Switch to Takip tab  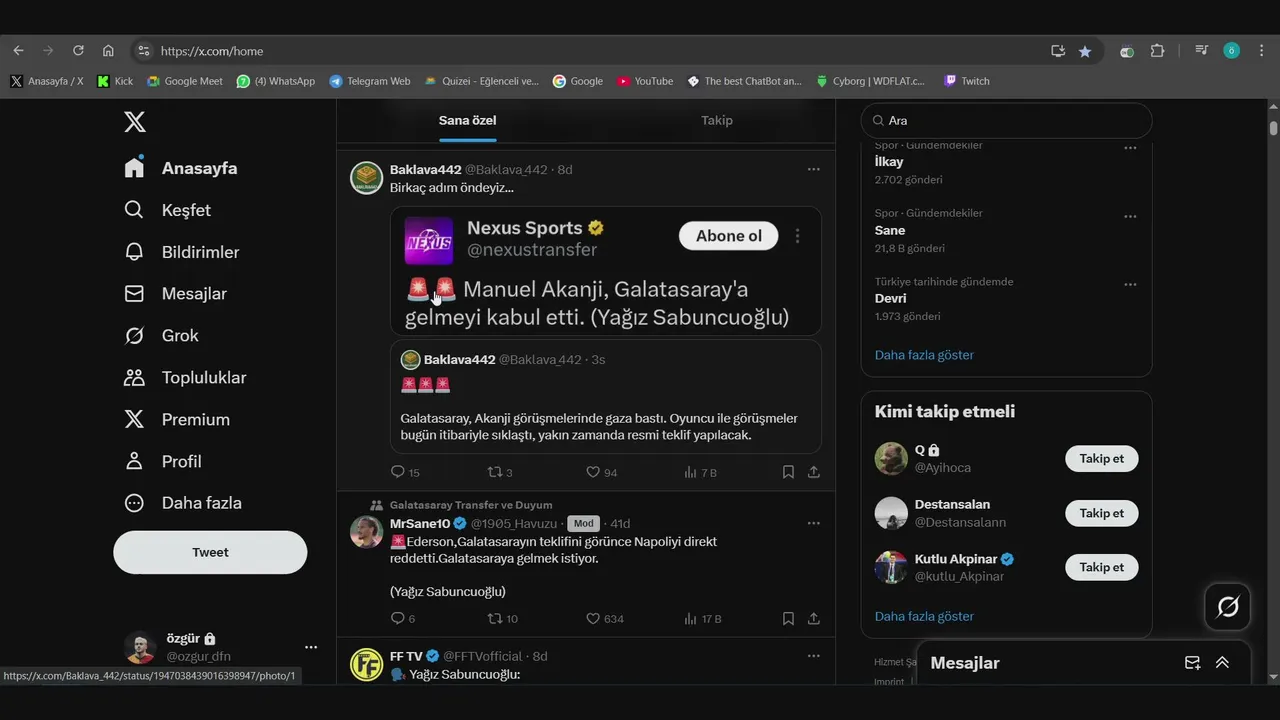tap(717, 120)
